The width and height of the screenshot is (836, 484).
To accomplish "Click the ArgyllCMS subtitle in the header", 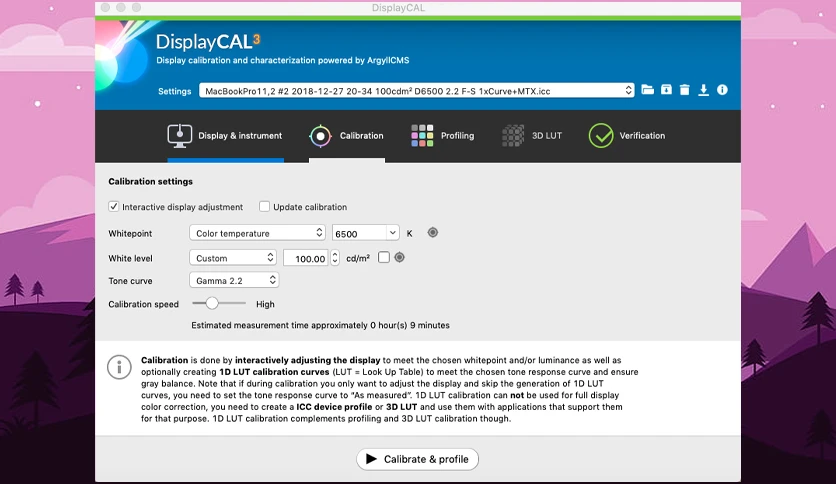I will point(283,60).
